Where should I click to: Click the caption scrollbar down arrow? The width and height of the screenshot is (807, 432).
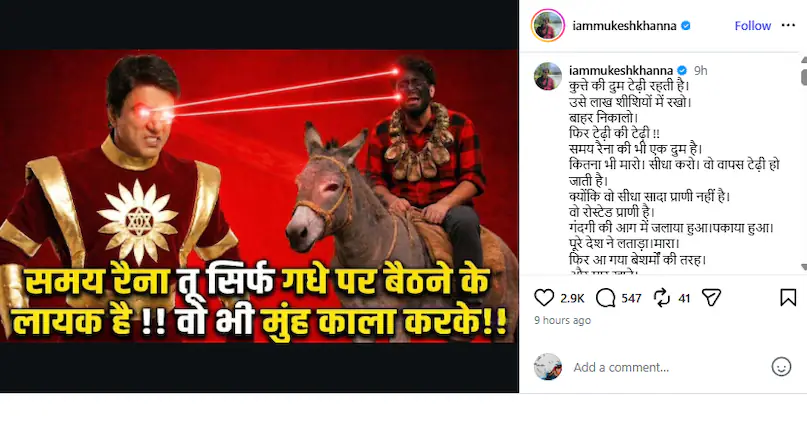click(803, 267)
